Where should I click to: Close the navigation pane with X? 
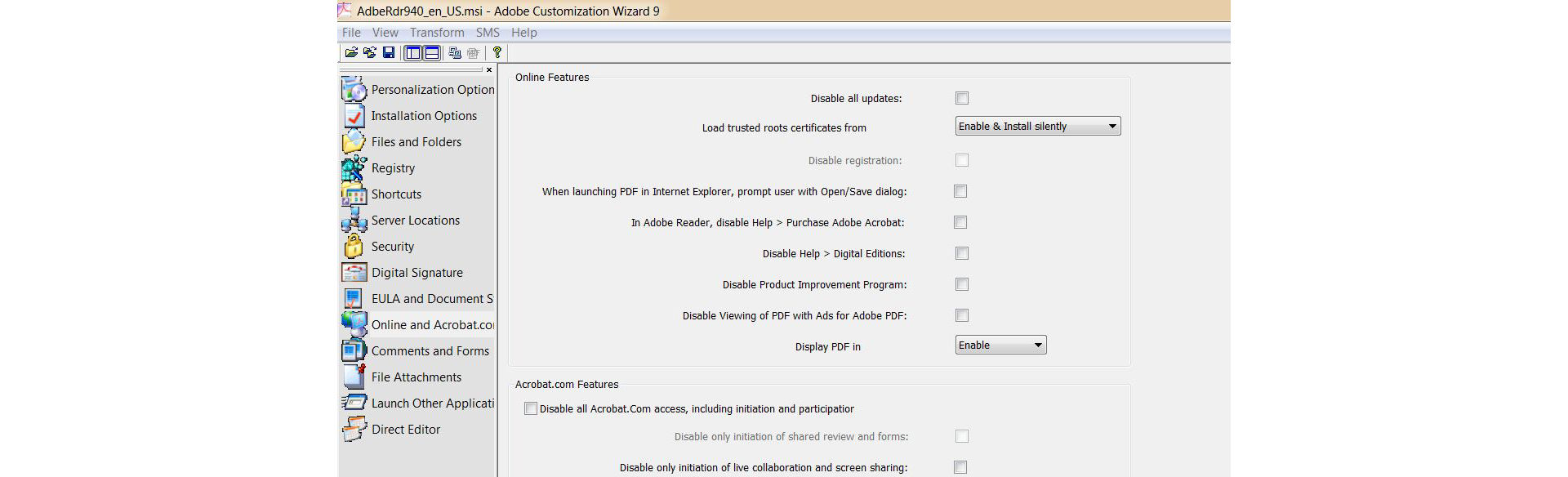489,70
